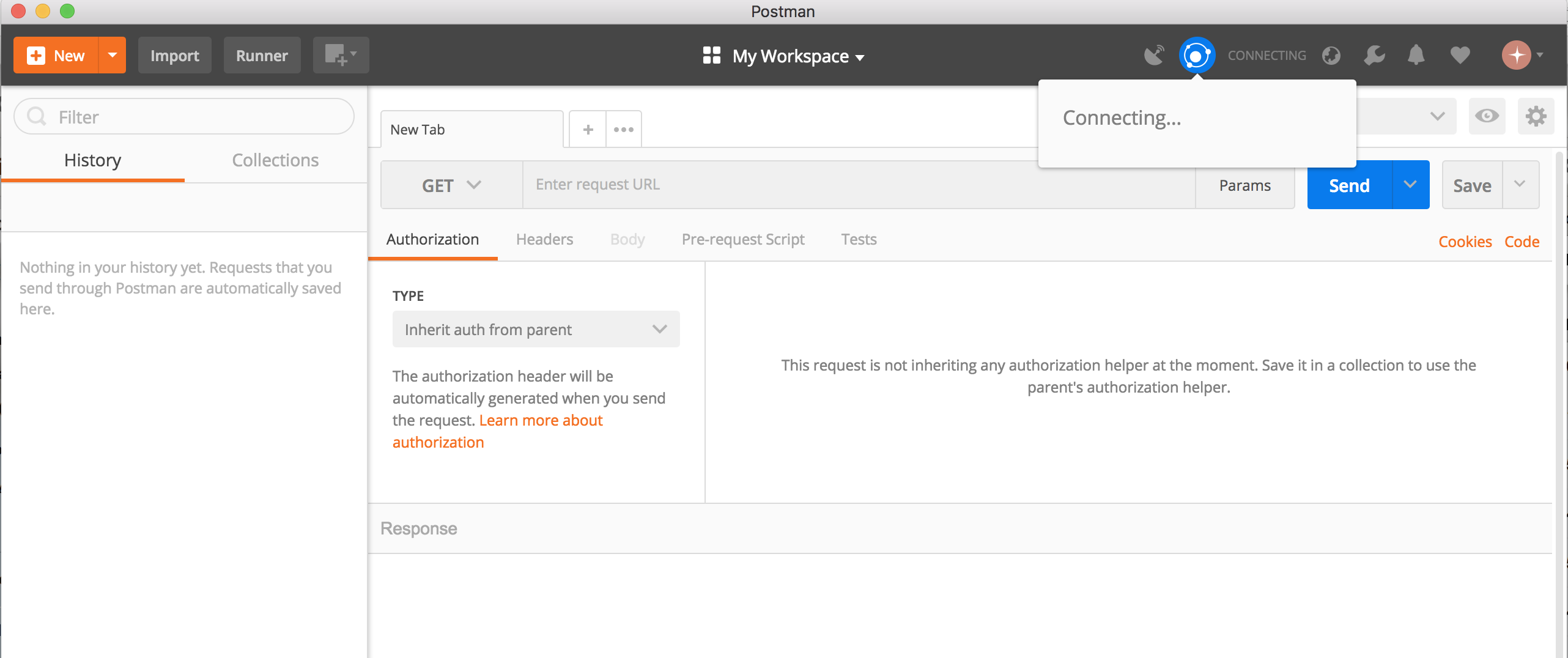Image resolution: width=1568 pixels, height=658 pixels.
Task: Switch to the Collections tab
Action: pyautogui.click(x=275, y=160)
